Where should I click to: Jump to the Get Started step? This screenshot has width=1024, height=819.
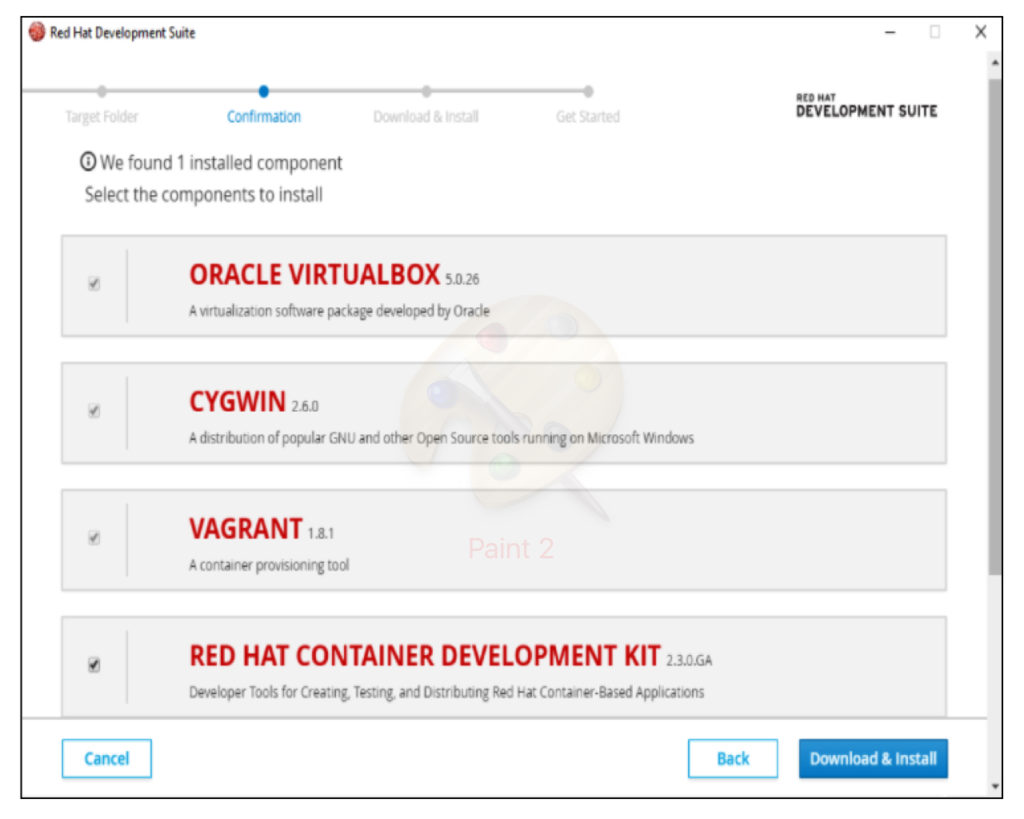click(588, 117)
